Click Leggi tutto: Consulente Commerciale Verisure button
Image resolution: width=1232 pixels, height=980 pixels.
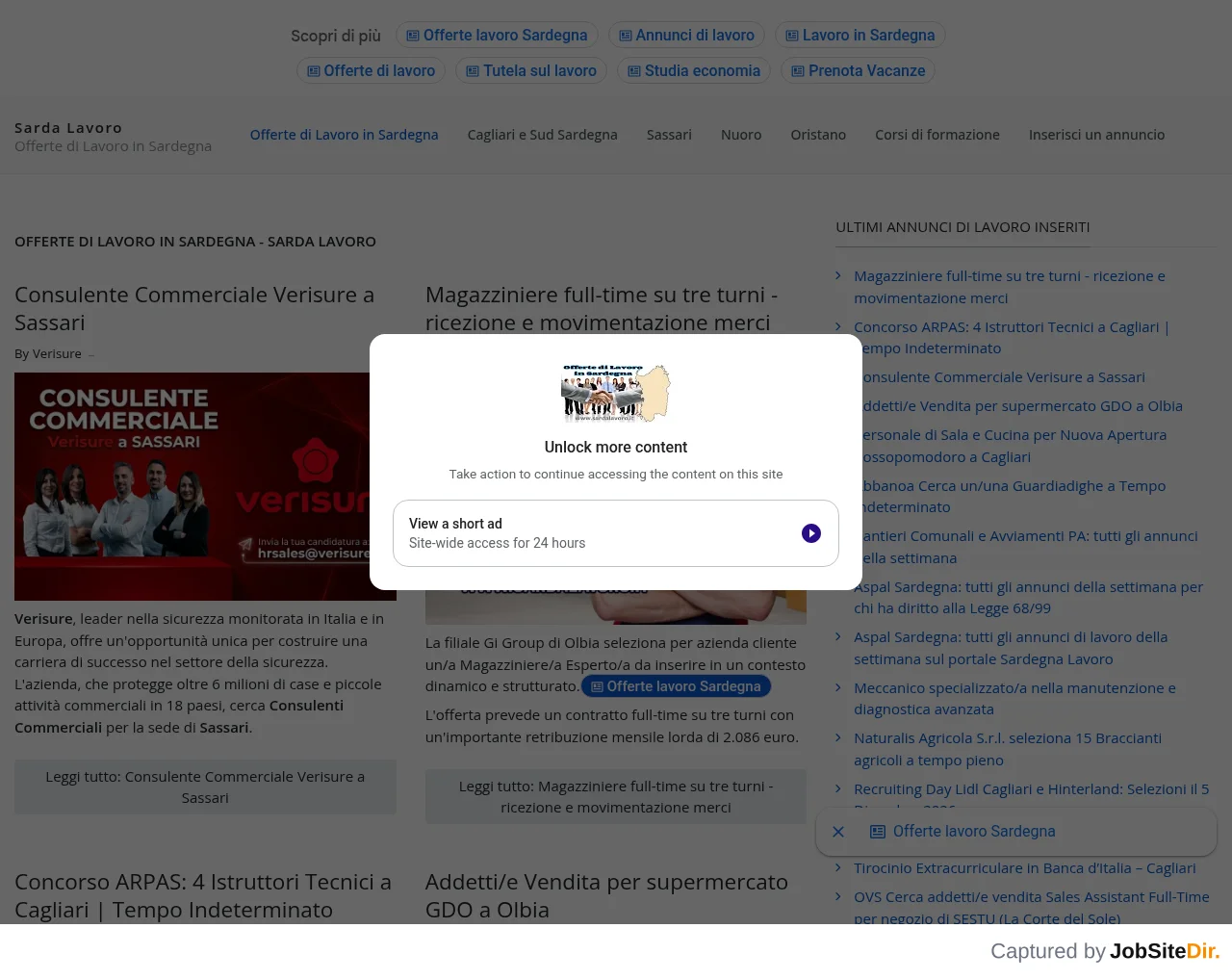point(205,787)
